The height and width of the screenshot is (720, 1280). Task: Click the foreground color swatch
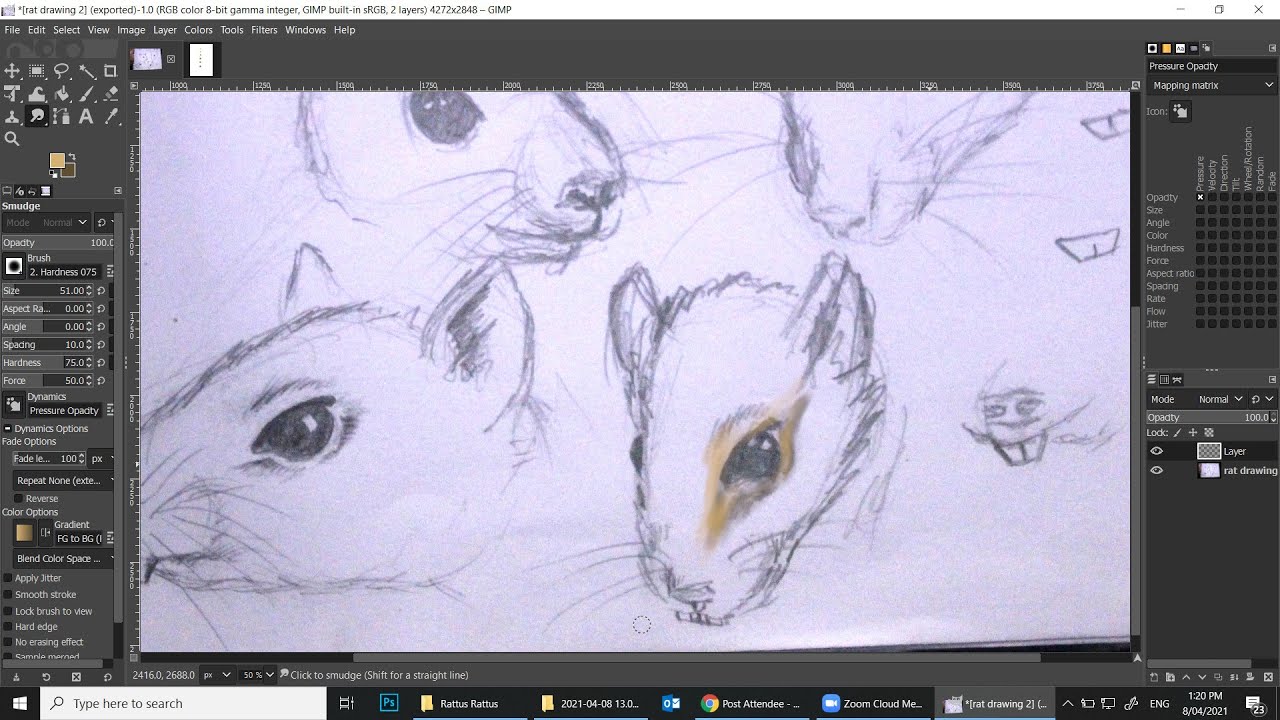click(x=56, y=161)
